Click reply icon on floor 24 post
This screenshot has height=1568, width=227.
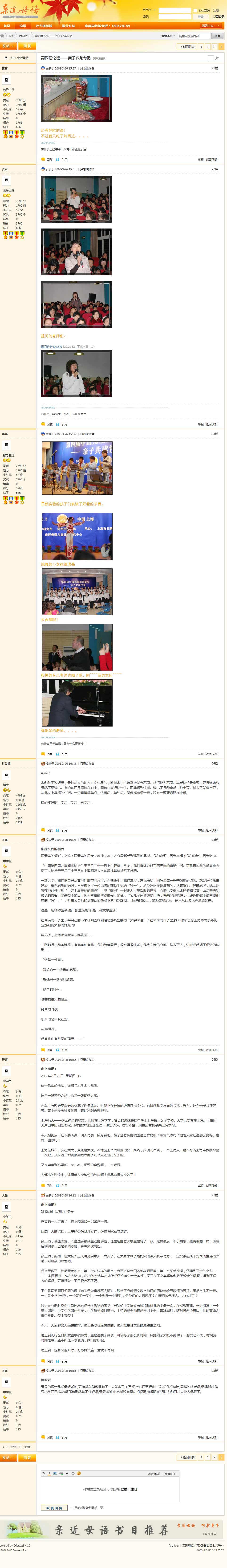coord(43,830)
